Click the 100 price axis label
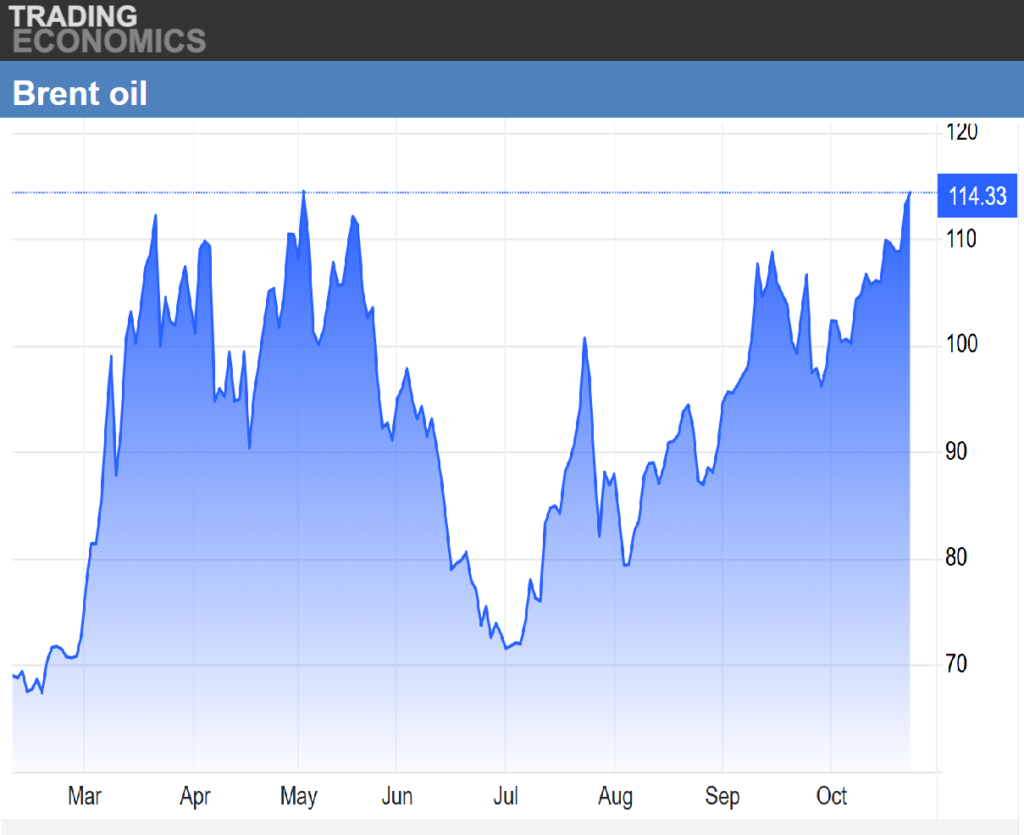The width and height of the screenshot is (1024, 835). (x=962, y=344)
